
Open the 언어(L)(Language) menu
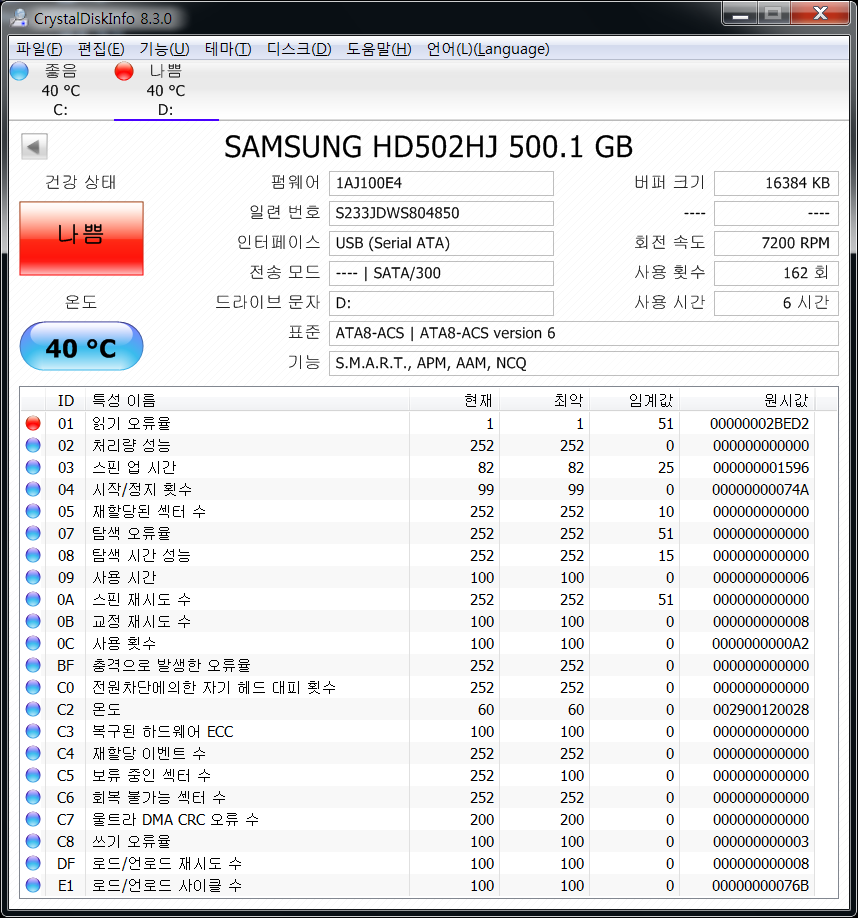(x=487, y=49)
